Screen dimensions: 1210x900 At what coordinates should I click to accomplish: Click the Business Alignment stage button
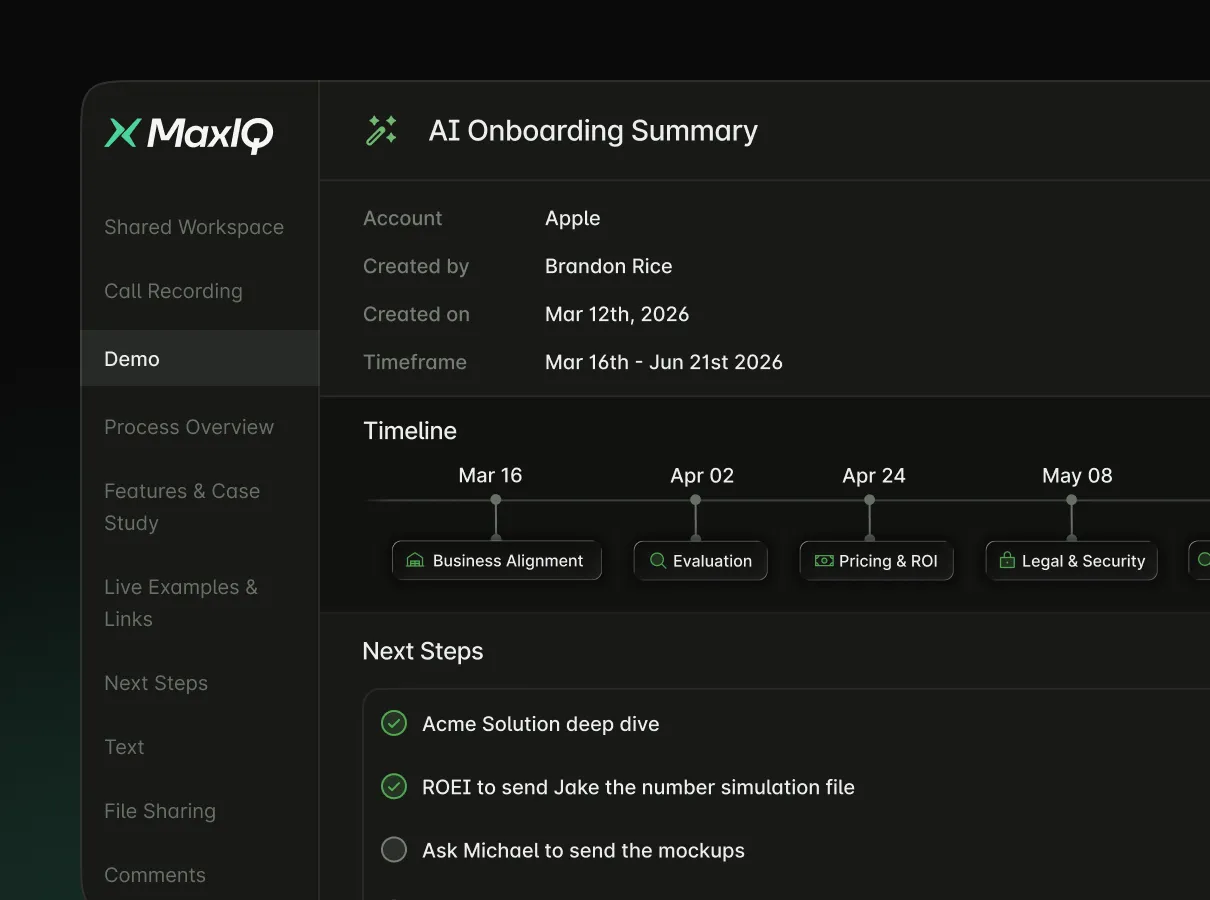[x=497, y=561]
